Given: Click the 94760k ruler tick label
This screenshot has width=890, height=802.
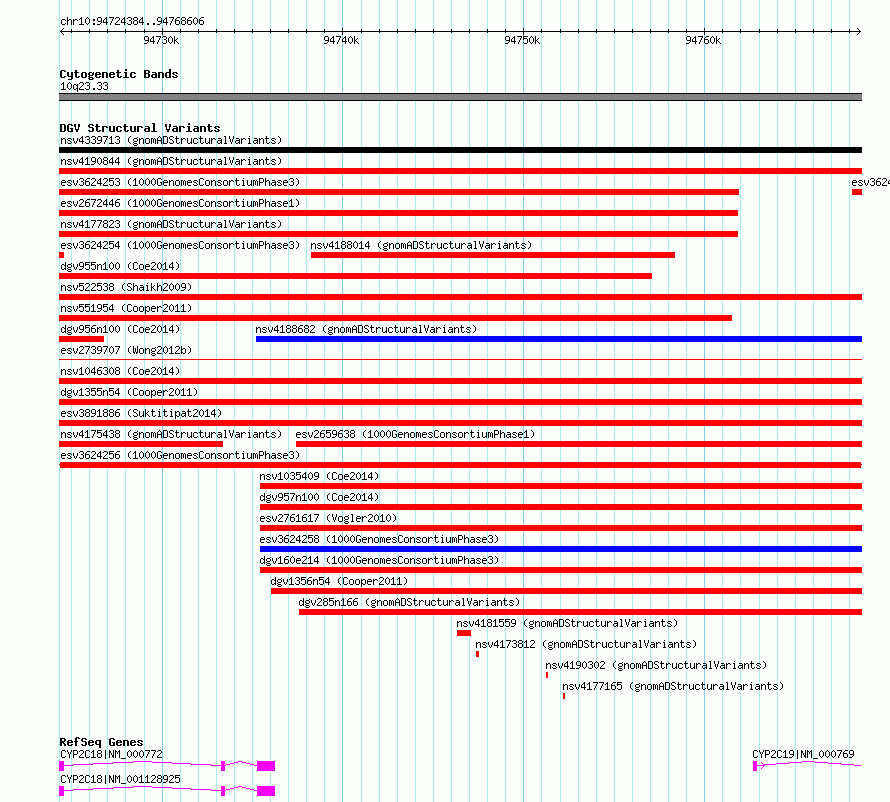Looking at the screenshot, I should (703, 40).
